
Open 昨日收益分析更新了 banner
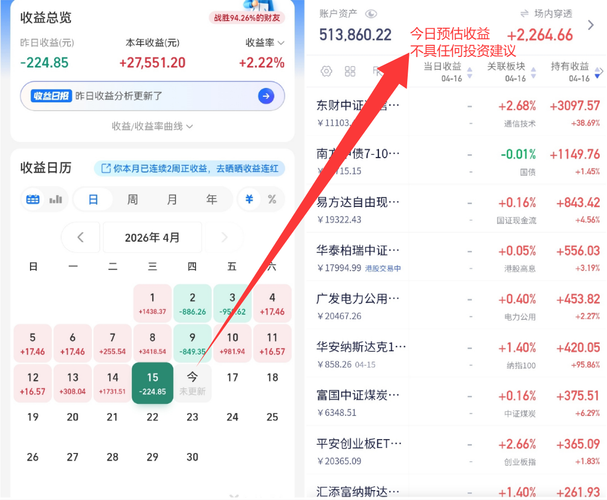(x=153, y=96)
